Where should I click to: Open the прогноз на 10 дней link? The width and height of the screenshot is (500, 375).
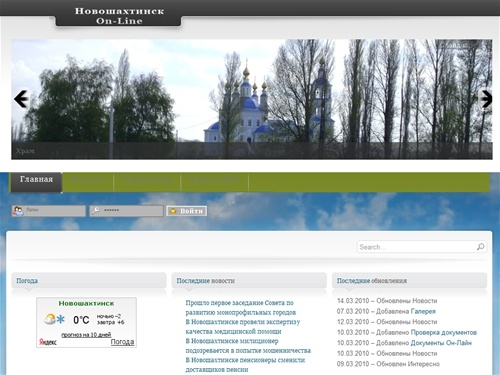[x=86, y=334]
